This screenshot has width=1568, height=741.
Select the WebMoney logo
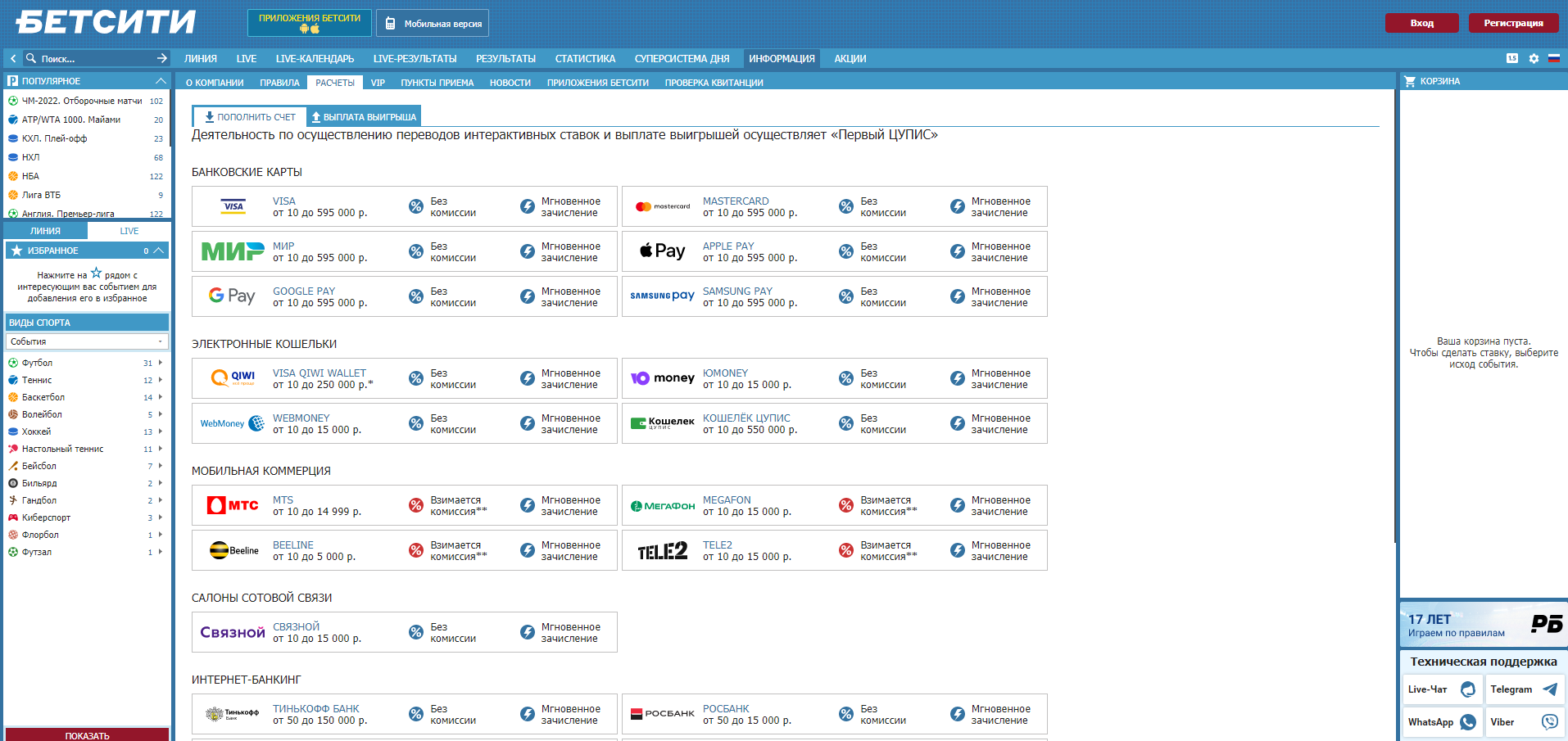coord(233,423)
